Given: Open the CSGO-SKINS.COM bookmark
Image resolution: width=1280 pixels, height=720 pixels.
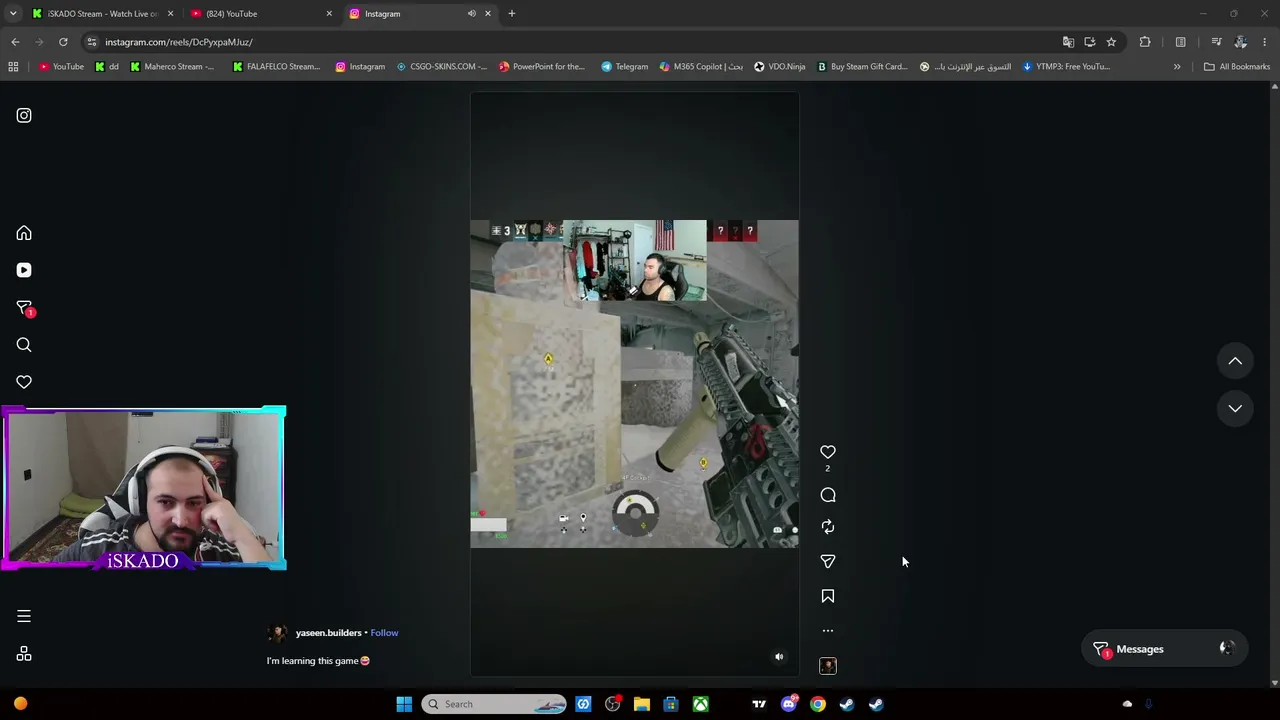Looking at the screenshot, I should [x=441, y=67].
